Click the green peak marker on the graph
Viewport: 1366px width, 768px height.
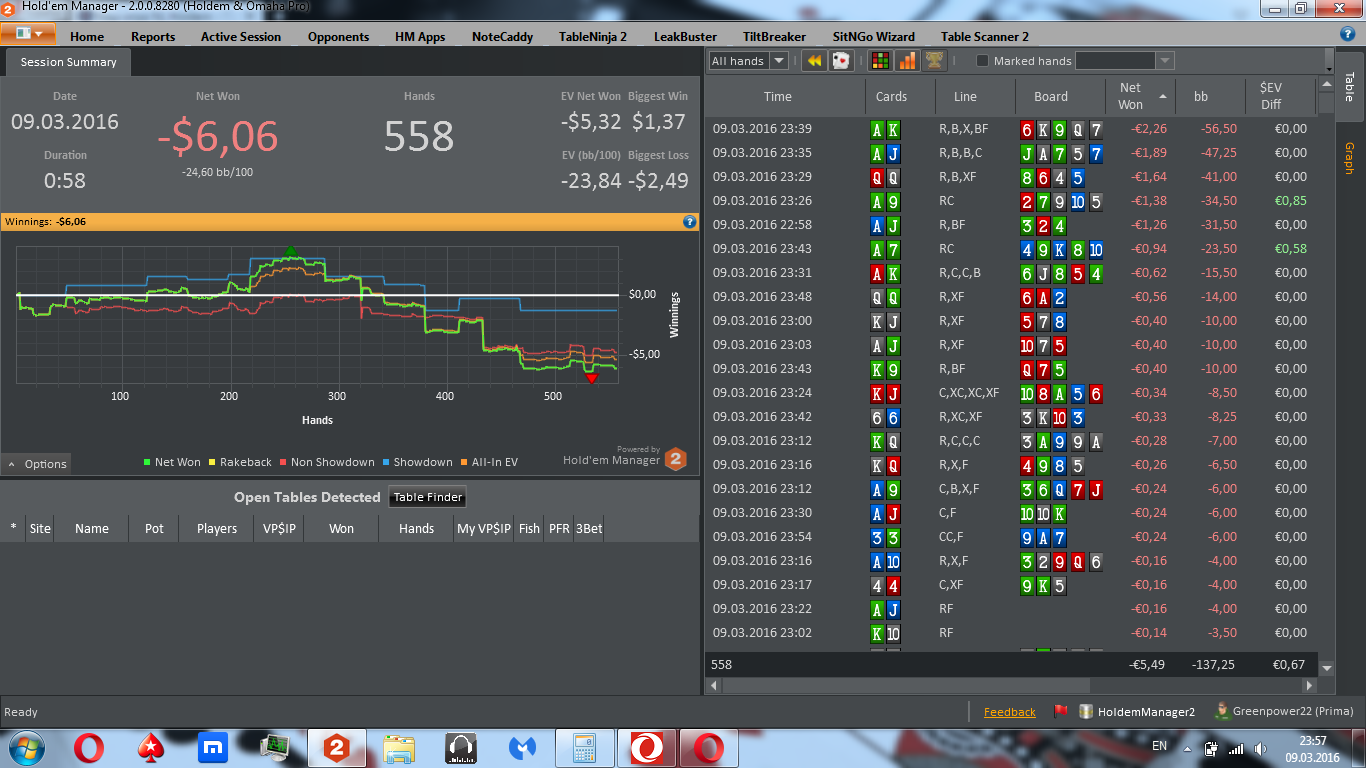coord(291,251)
